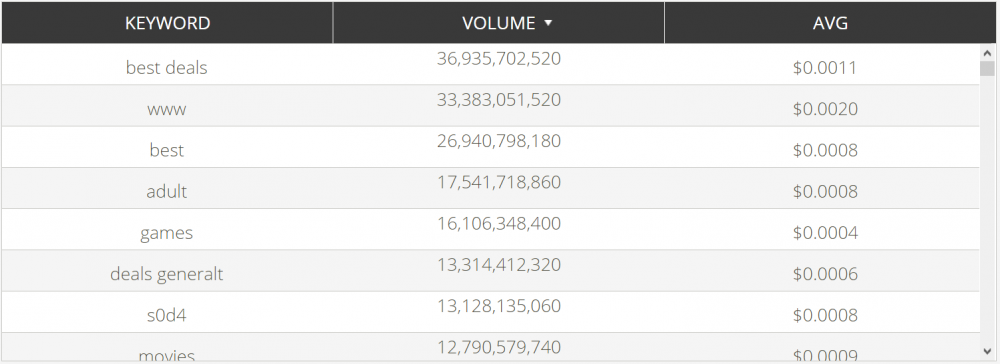Click volume value 36,935,702,520
Viewport: 1000px width, 364px height.
coord(499,59)
